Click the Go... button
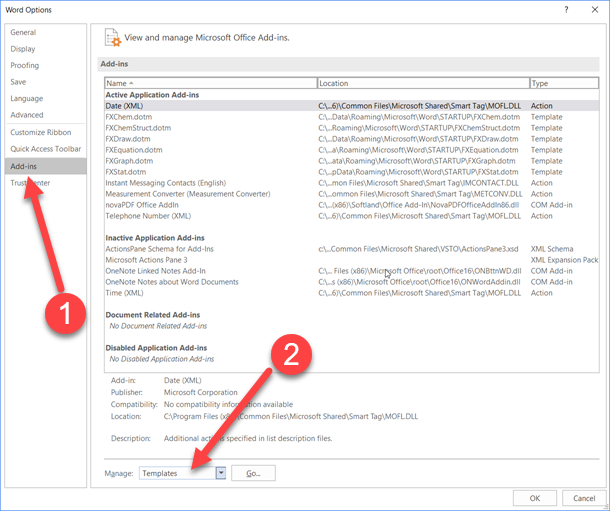This screenshot has height=511, width=610. click(253, 473)
